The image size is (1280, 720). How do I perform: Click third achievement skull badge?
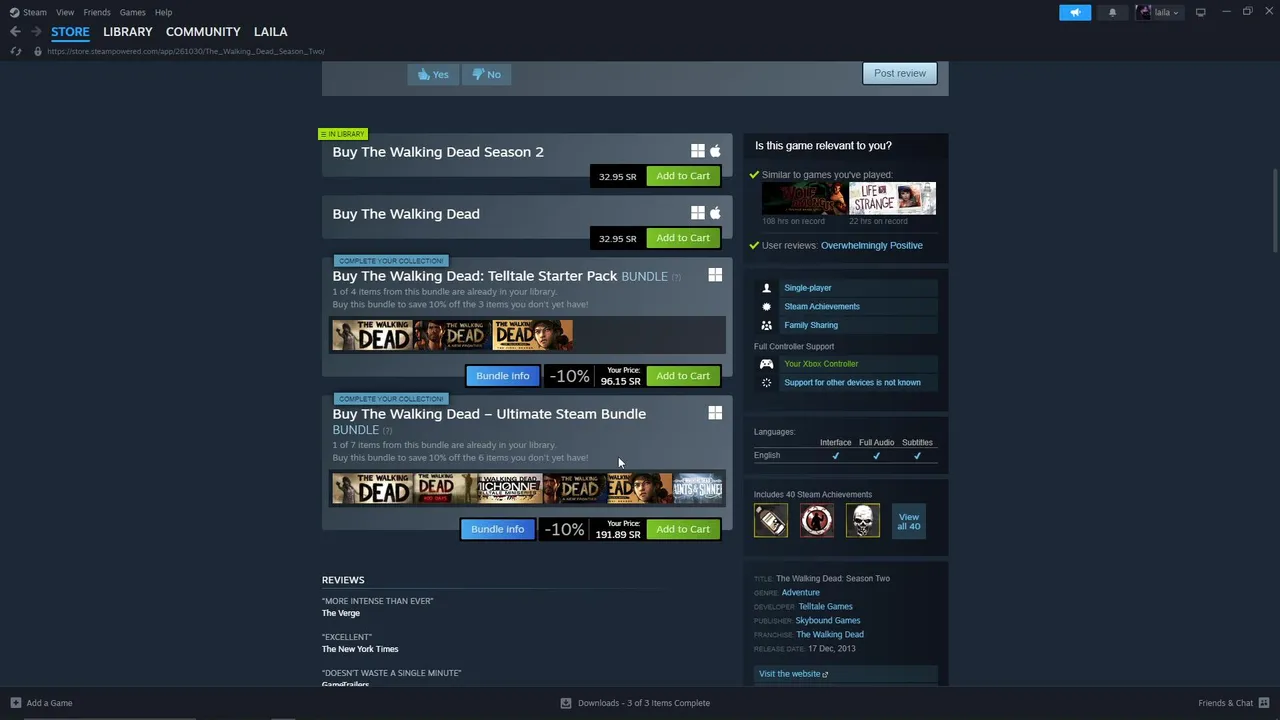coord(863,520)
